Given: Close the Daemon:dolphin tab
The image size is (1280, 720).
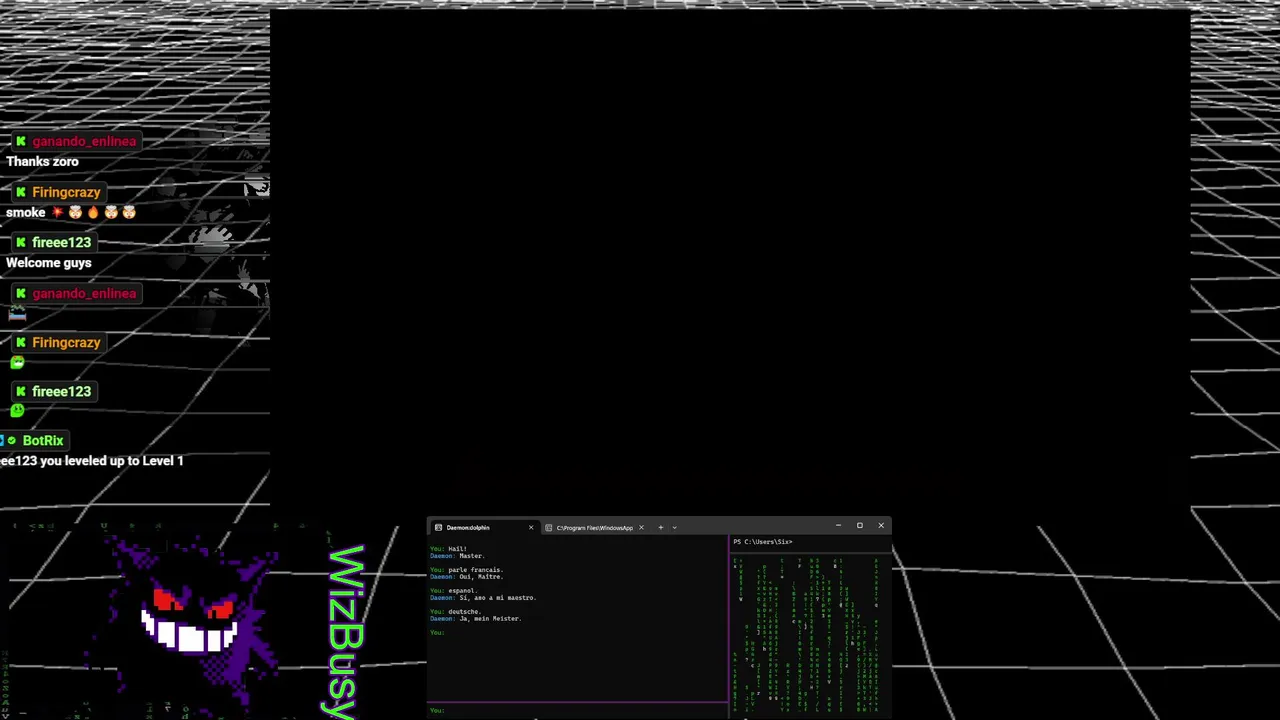Looking at the screenshot, I should coord(531,527).
